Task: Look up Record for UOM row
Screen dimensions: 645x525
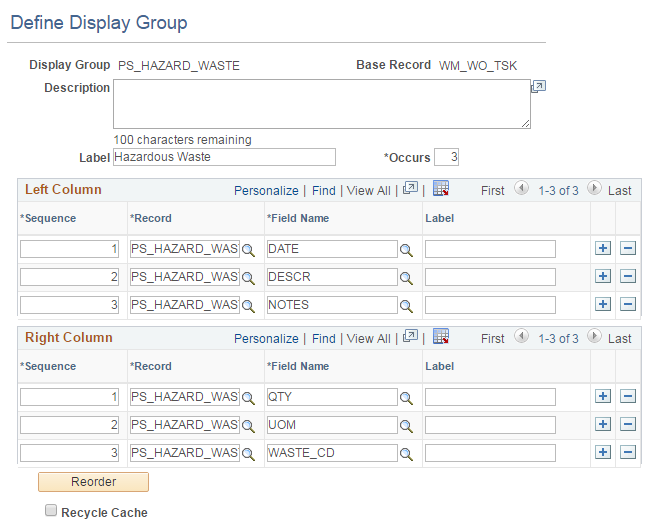Action: (x=248, y=425)
